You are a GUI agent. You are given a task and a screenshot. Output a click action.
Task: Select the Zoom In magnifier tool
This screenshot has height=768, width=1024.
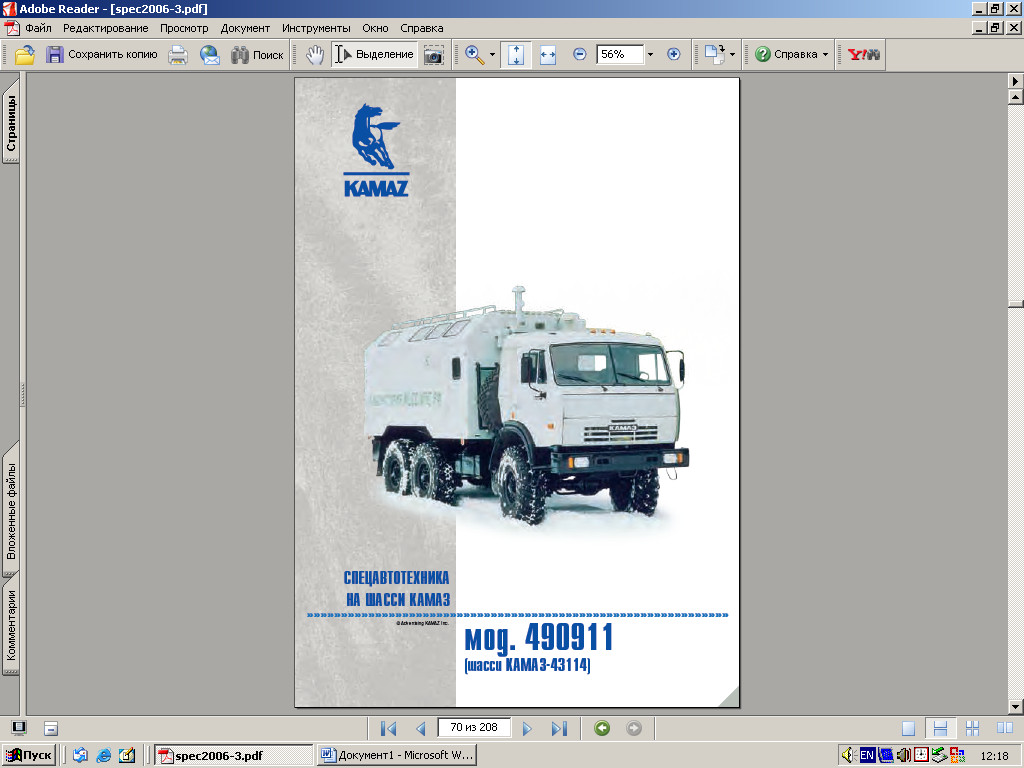pyautogui.click(x=475, y=55)
